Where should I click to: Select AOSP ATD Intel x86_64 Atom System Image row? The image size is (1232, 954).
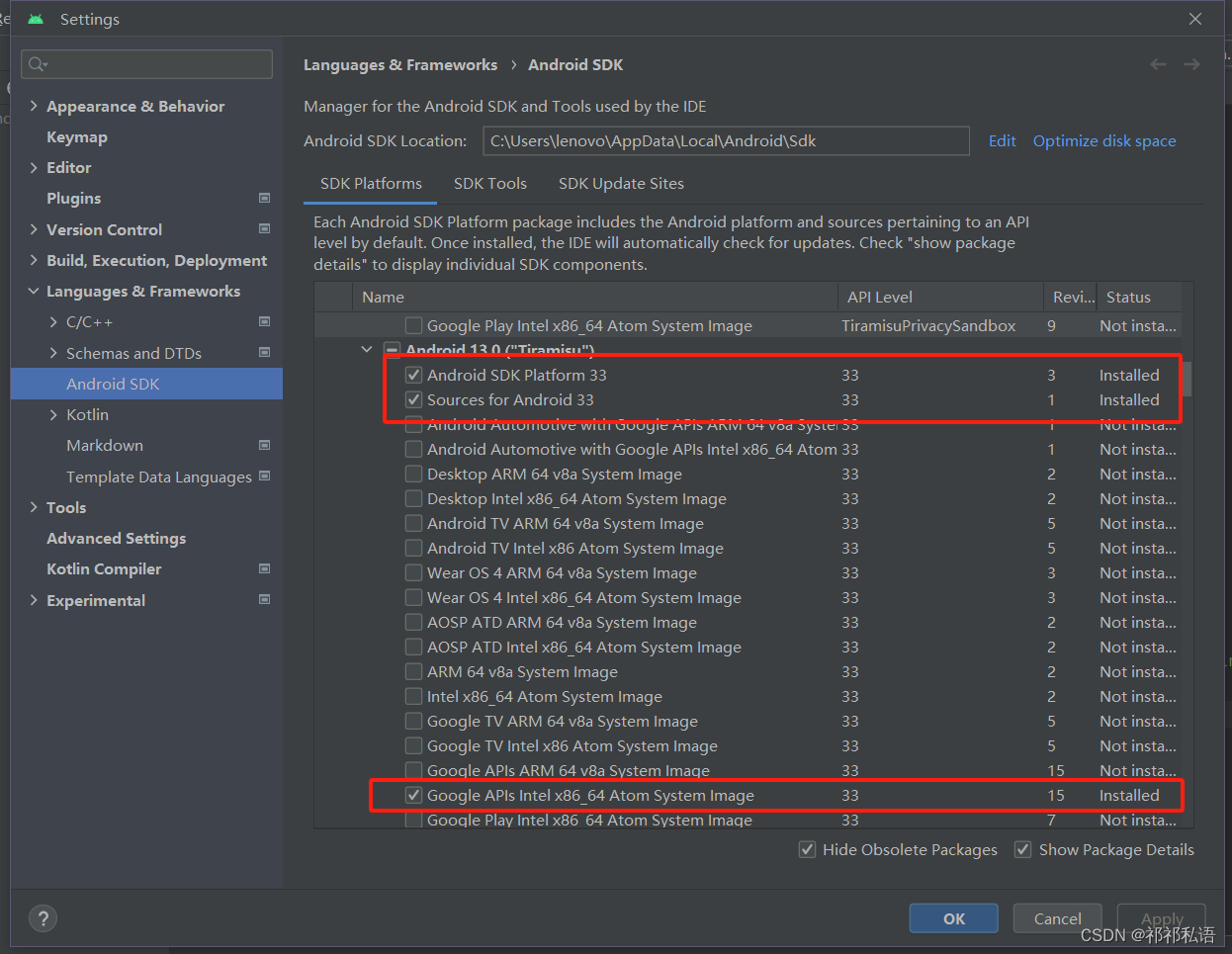point(748,647)
